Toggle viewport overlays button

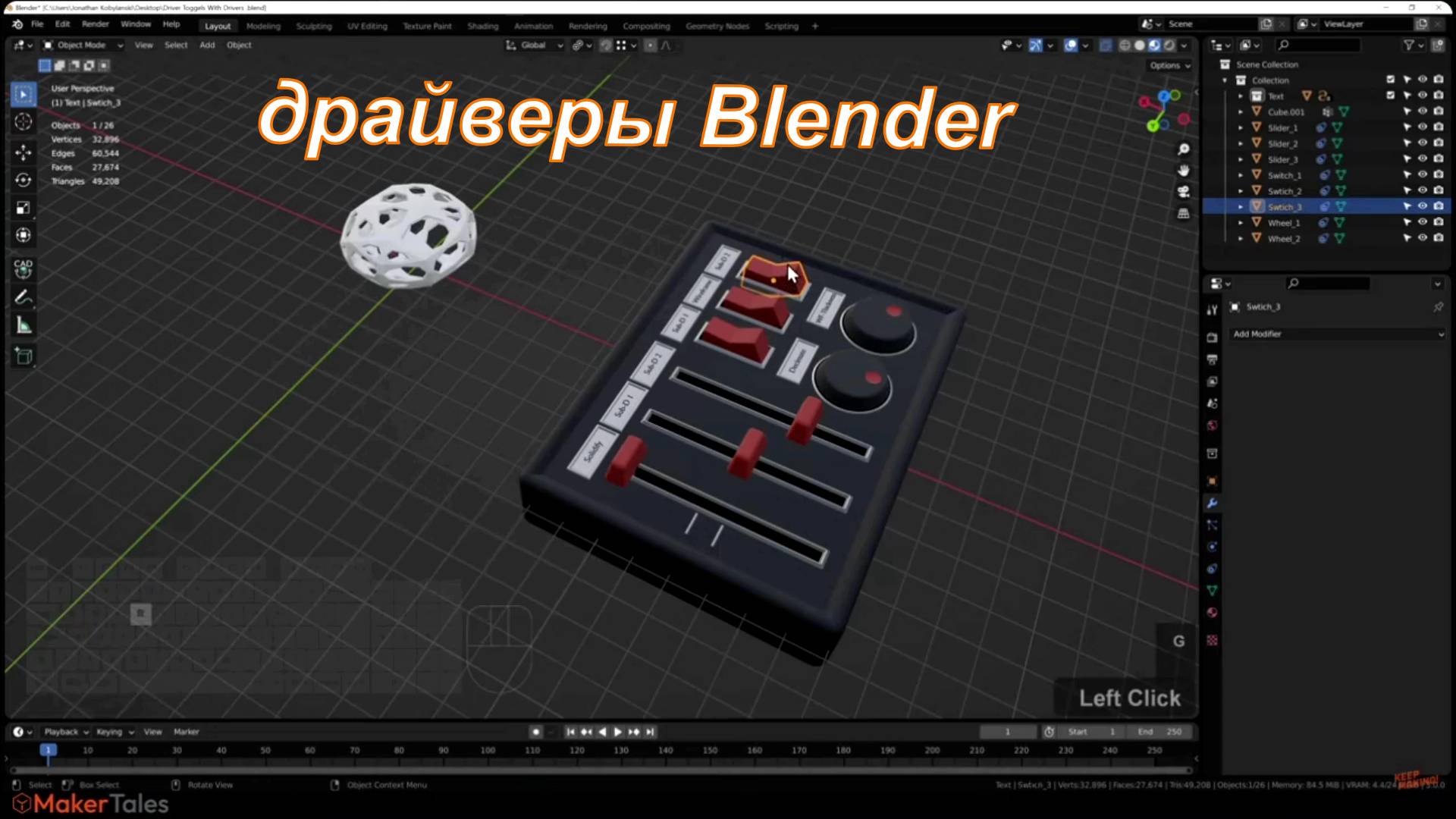coord(1070,45)
